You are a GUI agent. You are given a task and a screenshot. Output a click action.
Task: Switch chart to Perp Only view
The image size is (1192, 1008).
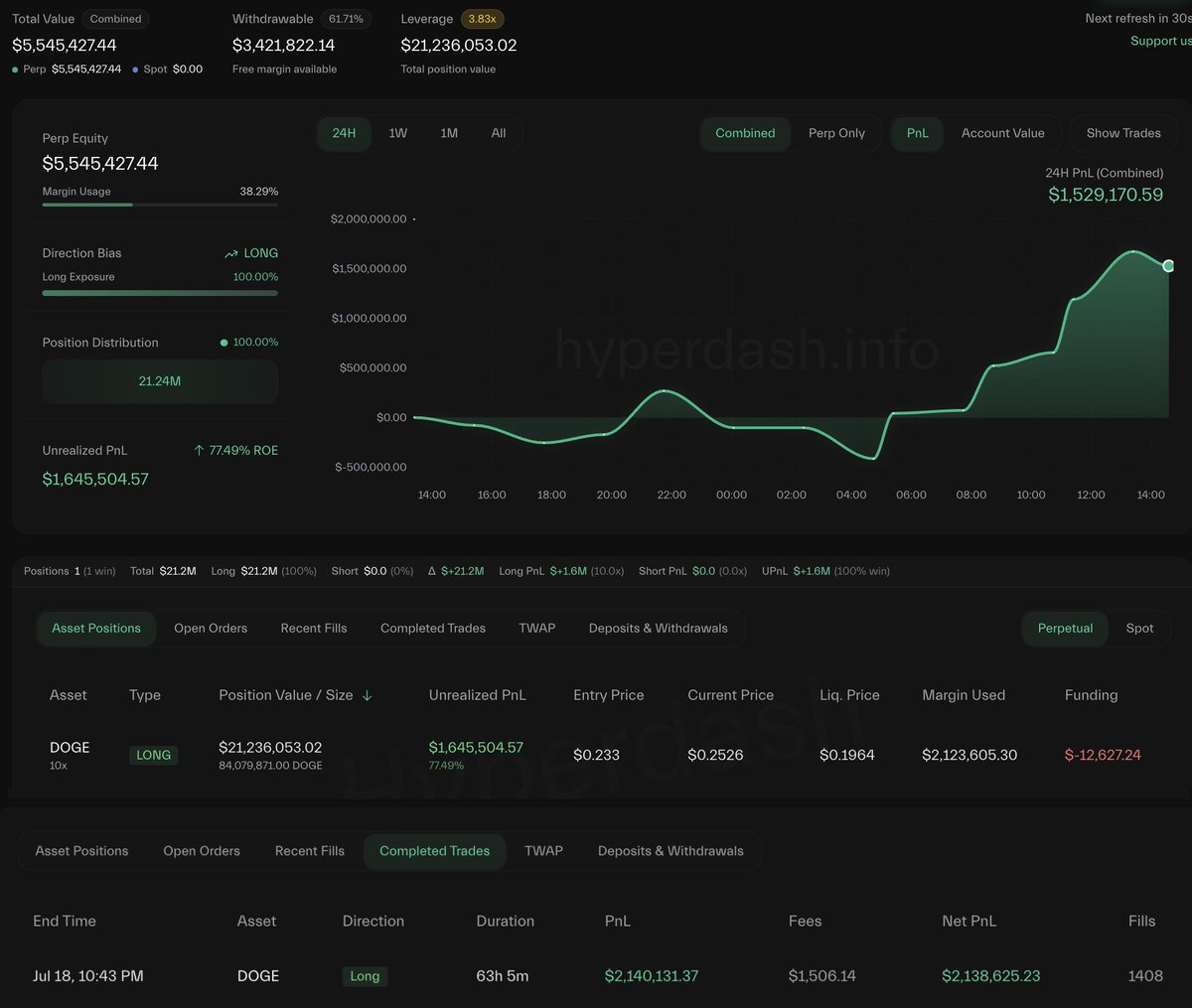pos(836,133)
